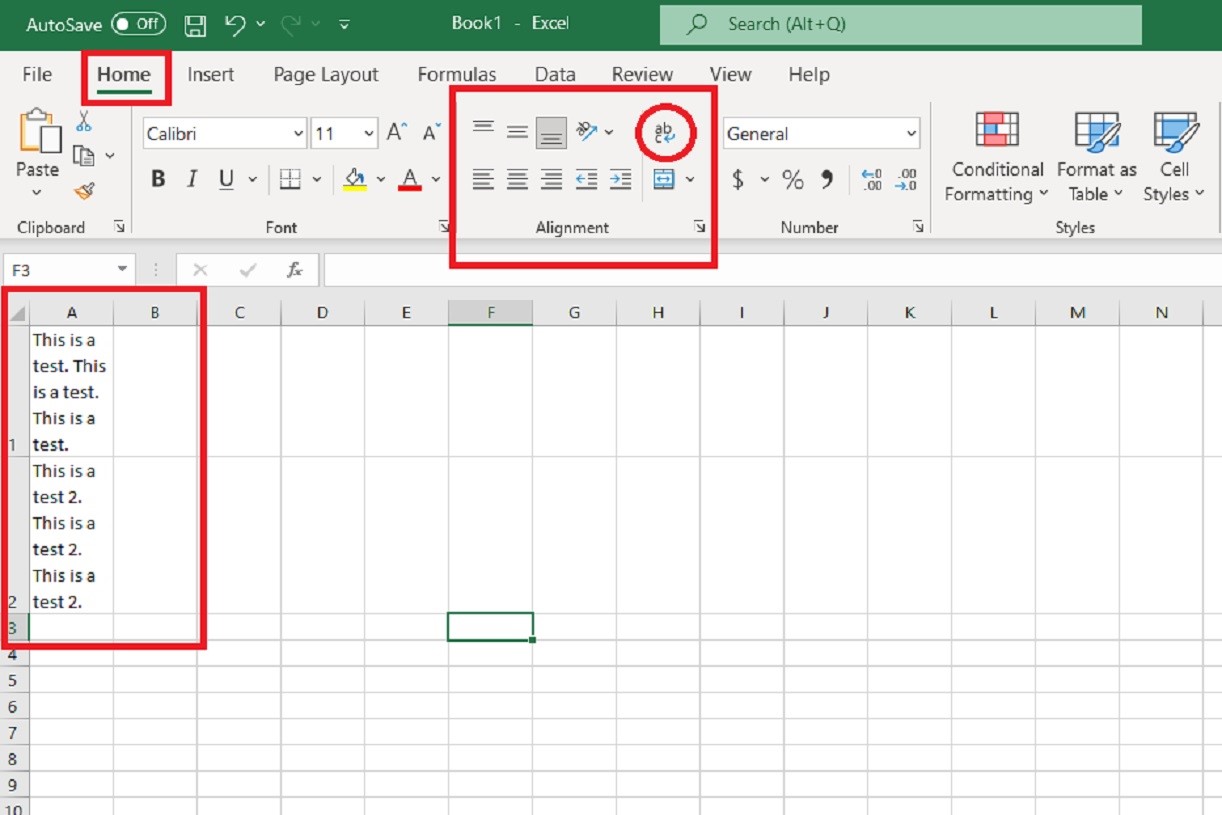Viewport: 1222px width, 815px height.
Task: Click the Save icon in title bar
Action: [x=197, y=23]
